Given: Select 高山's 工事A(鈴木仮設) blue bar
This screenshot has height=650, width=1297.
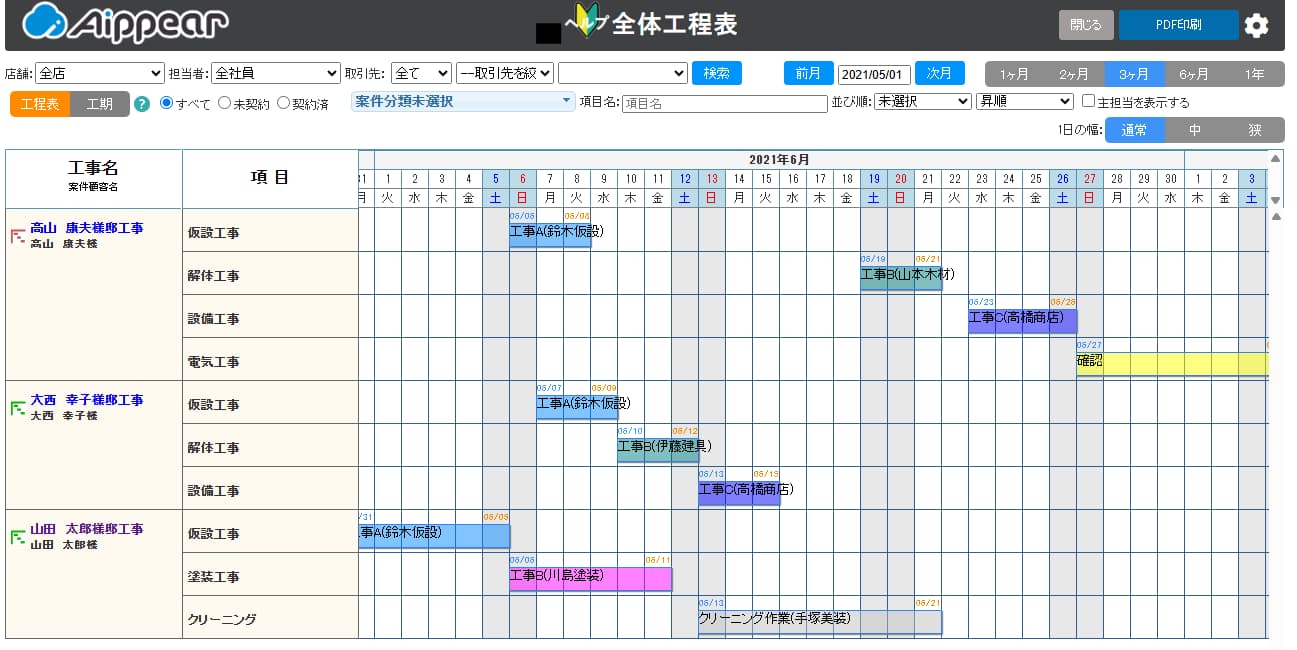Looking at the screenshot, I should pyautogui.click(x=550, y=235).
